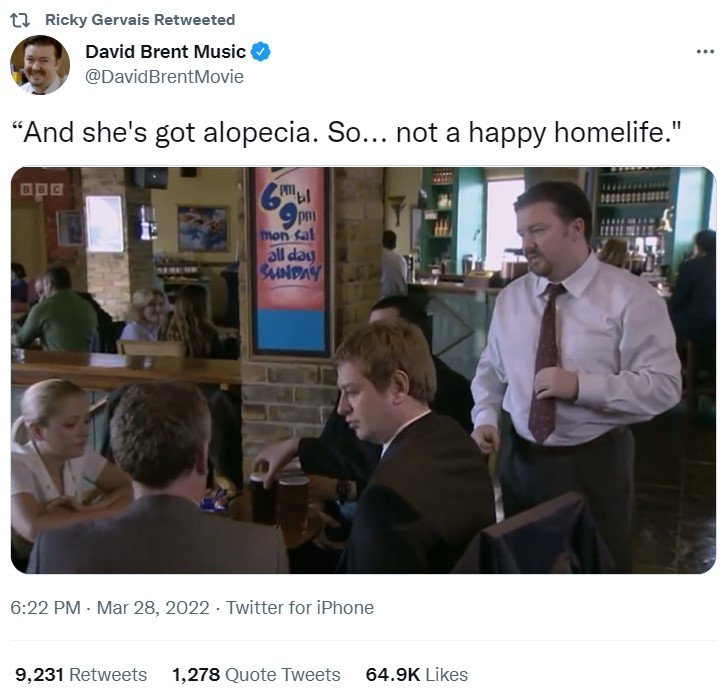Visit the David Brent Music display name
Image resolution: width=726 pixels, height=697 pixels.
(x=165, y=51)
